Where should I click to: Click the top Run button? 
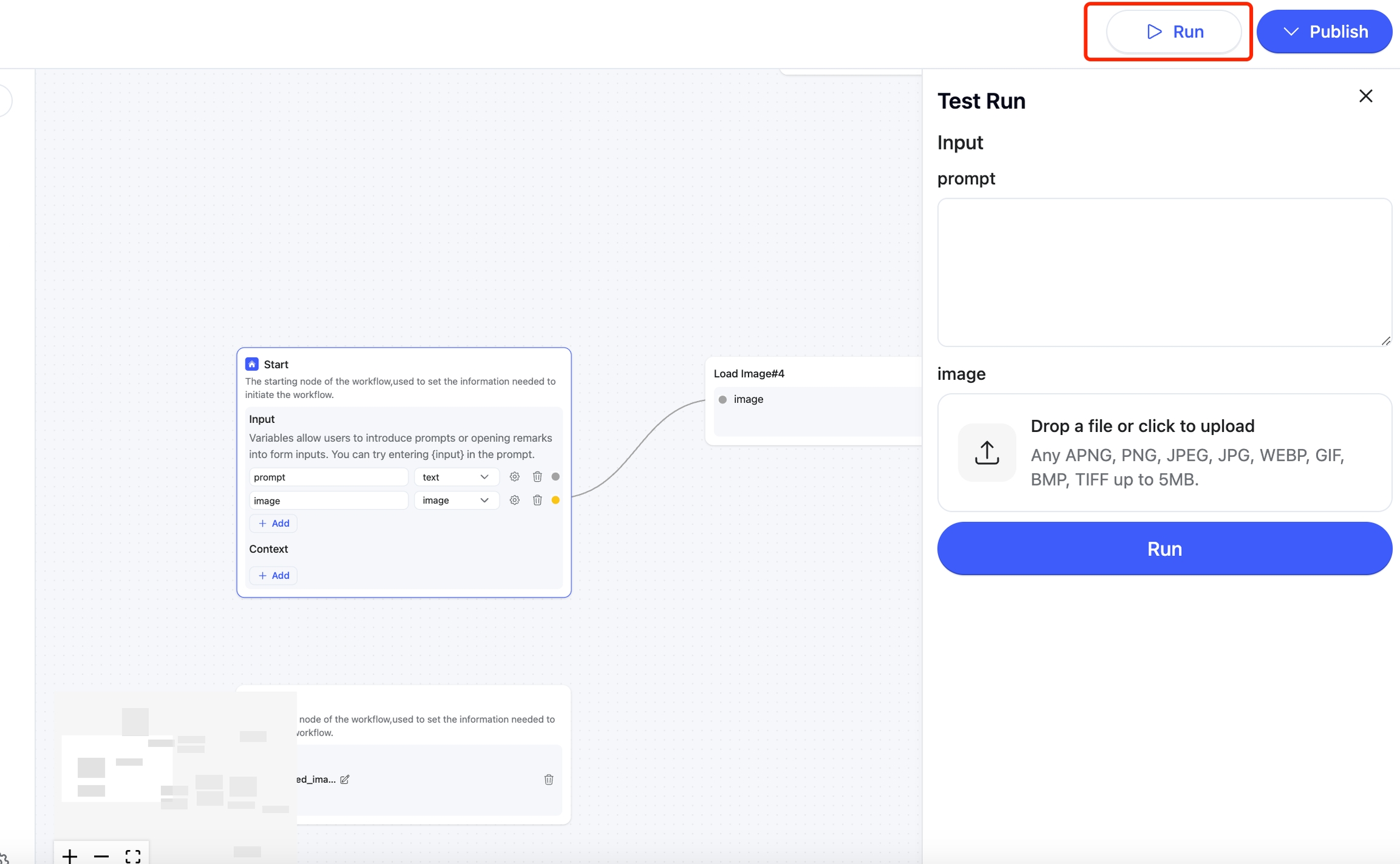pos(1174,32)
